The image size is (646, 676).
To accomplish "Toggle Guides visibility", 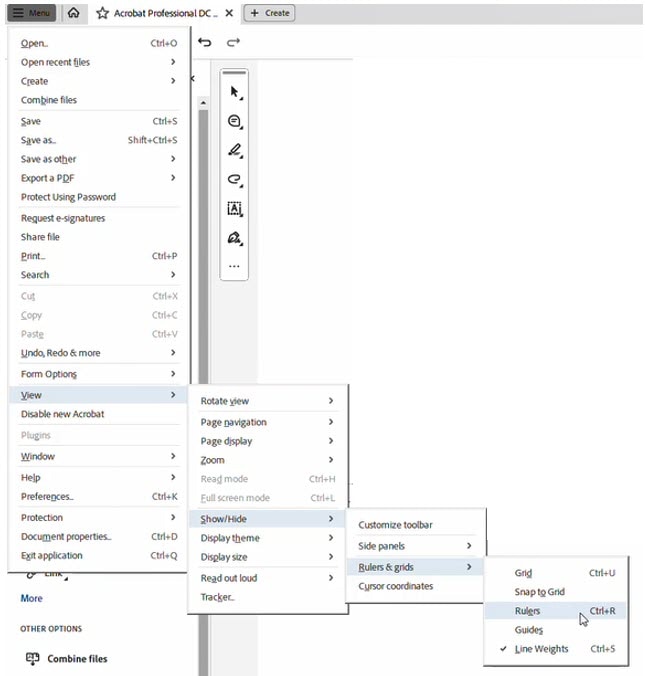I will (x=555, y=630).
